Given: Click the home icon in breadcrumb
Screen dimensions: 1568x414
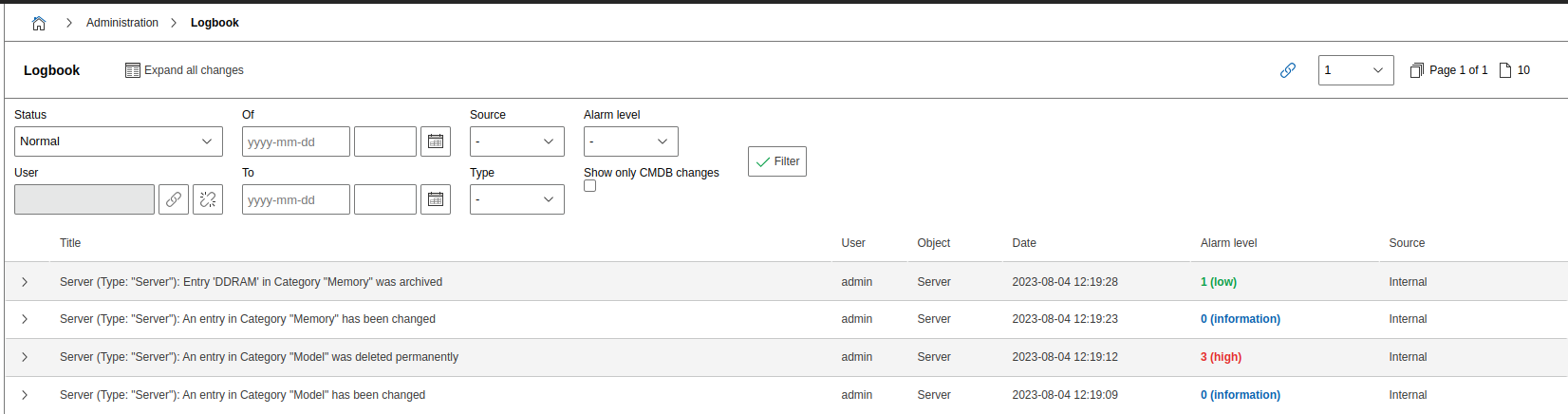Looking at the screenshot, I should (39, 24).
